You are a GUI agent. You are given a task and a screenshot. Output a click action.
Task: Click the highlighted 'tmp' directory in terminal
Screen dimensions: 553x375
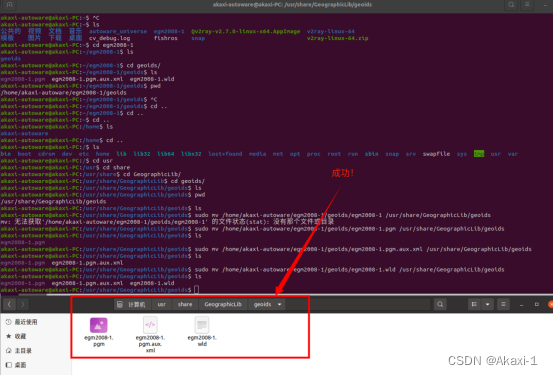479,154
